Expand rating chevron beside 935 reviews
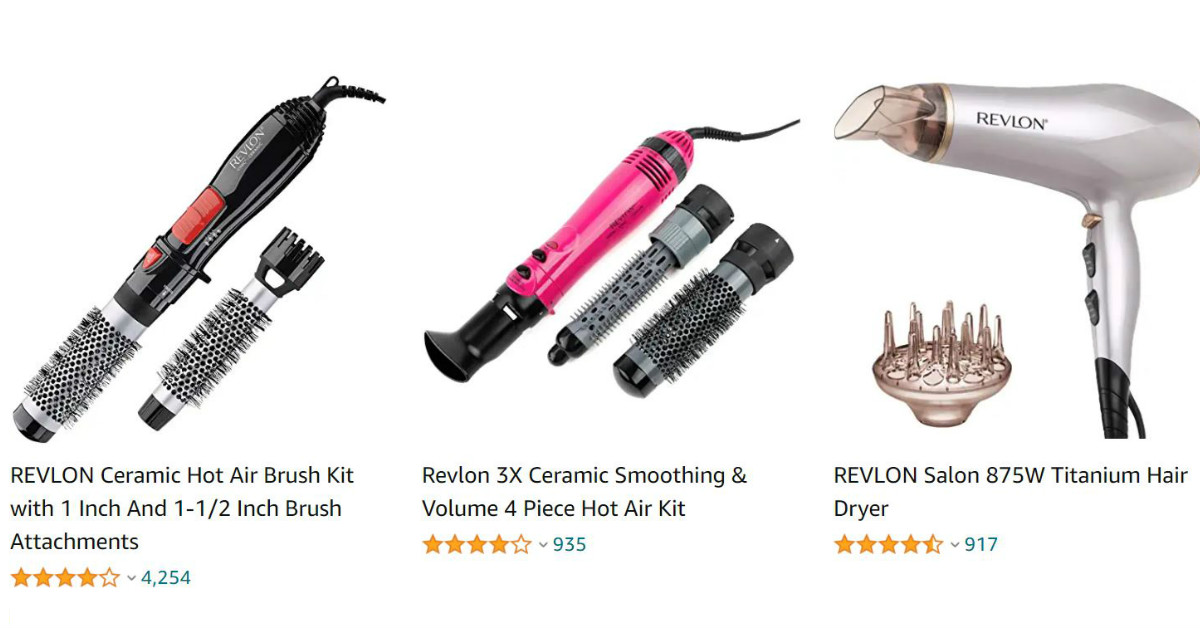1200x630 pixels. tap(543, 545)
